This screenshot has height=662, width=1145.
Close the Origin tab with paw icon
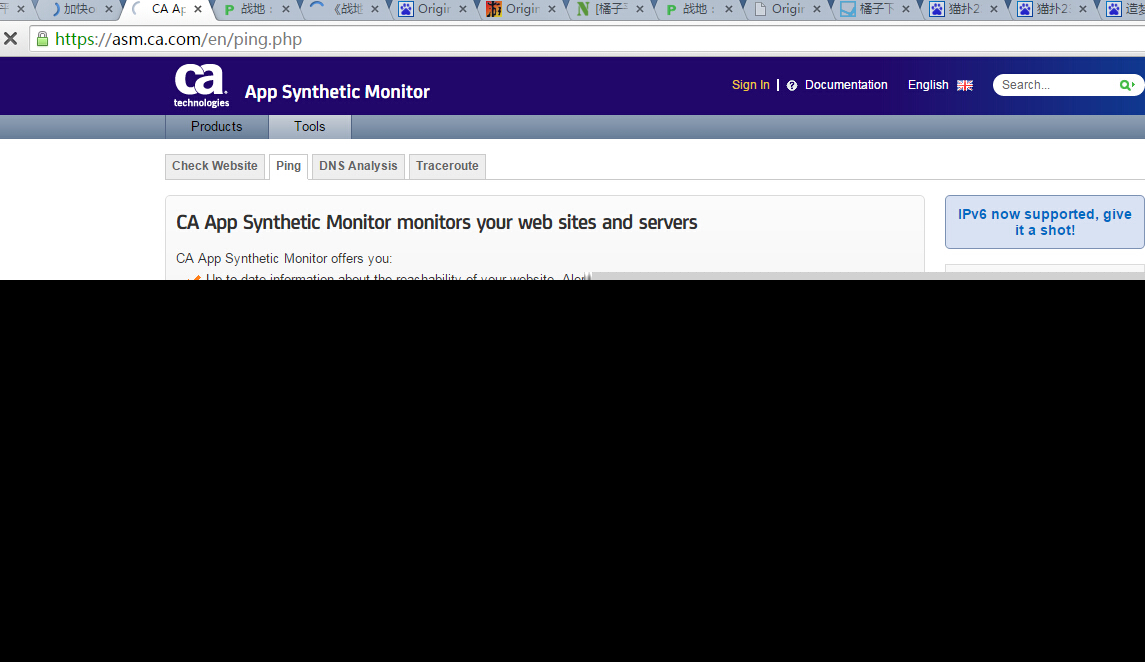pos(463,9)
